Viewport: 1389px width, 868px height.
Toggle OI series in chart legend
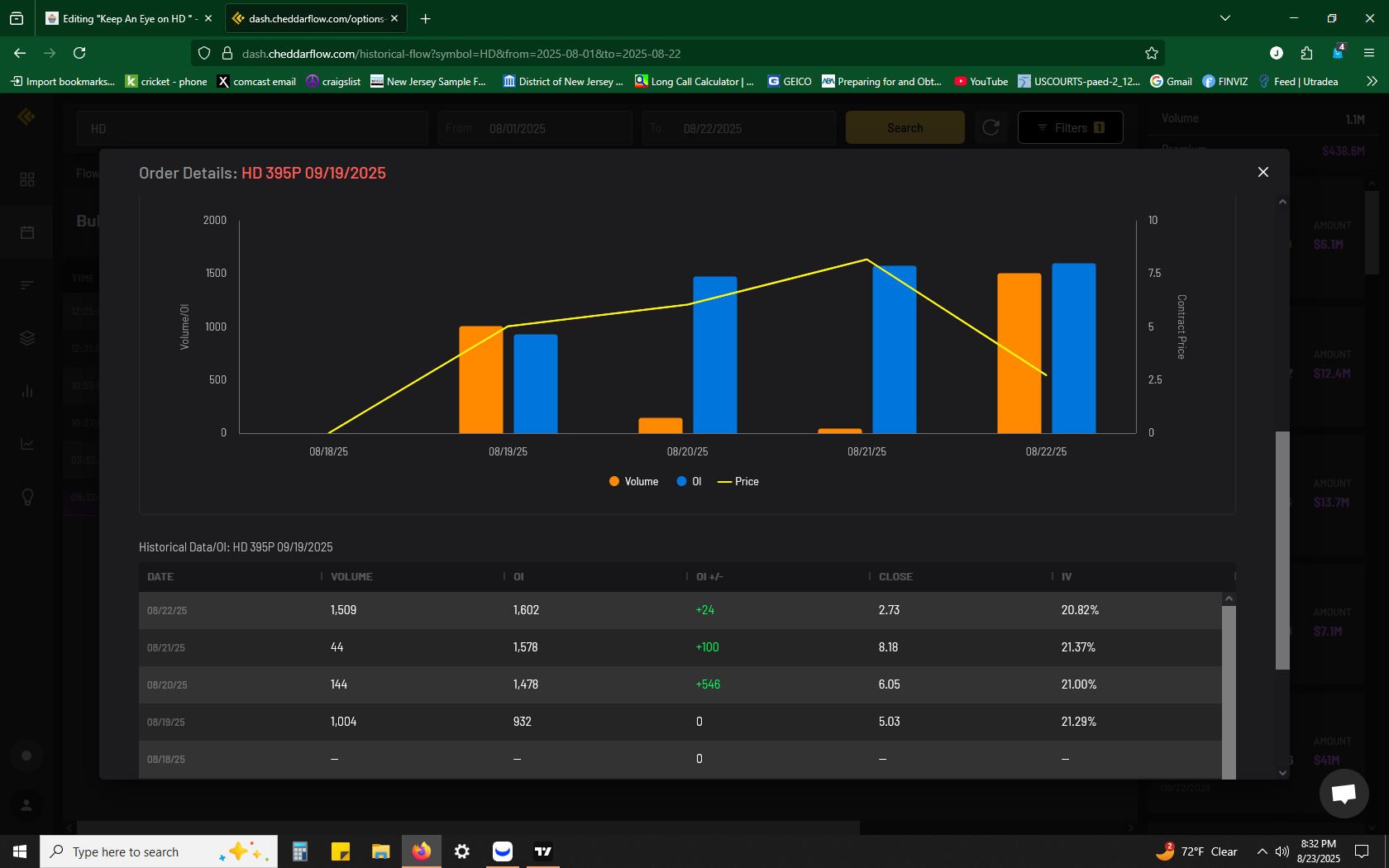(689, 481)
